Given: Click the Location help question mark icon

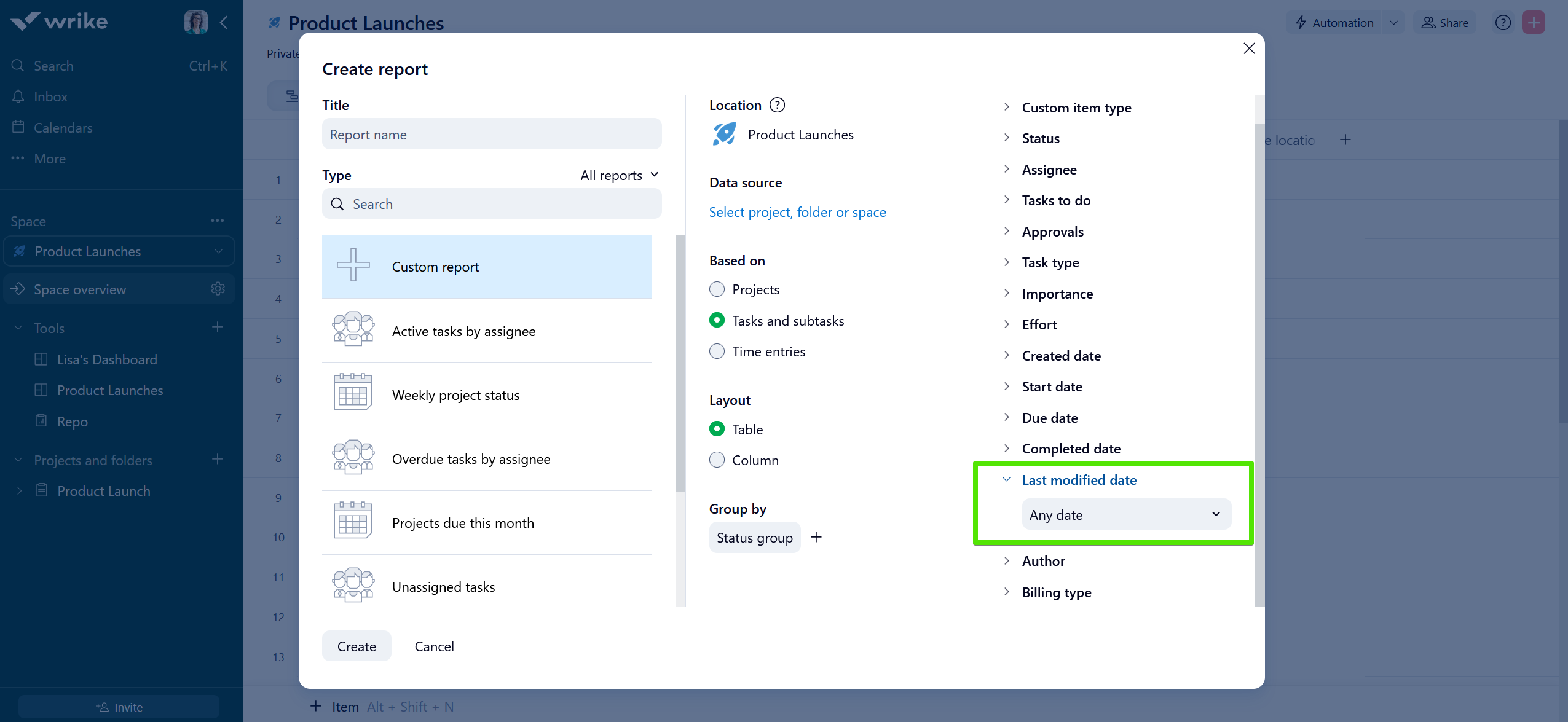Looking at the screenshot, I should (777, 105).
